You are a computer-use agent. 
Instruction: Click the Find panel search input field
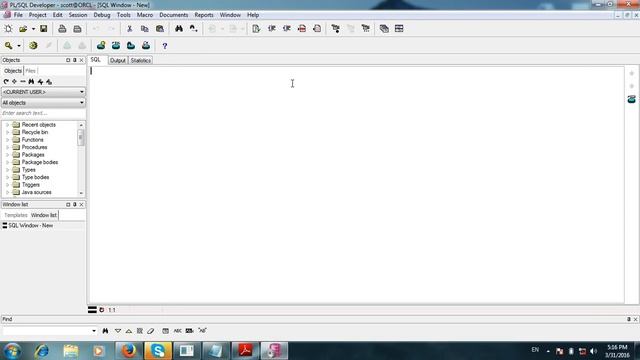pos(47,331)
